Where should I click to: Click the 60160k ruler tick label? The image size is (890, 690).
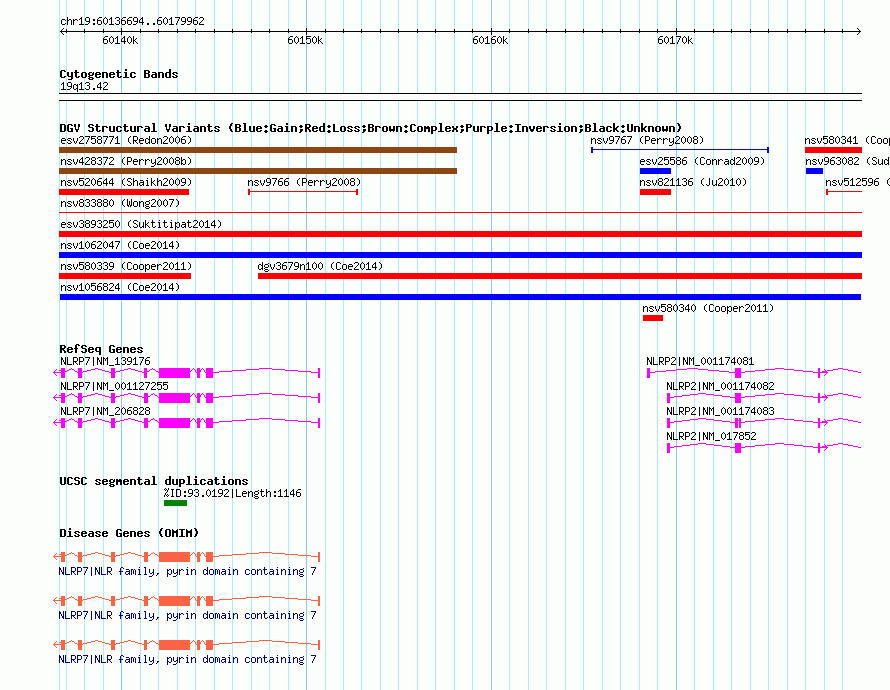pyautogui.click(x=490, y=40)
